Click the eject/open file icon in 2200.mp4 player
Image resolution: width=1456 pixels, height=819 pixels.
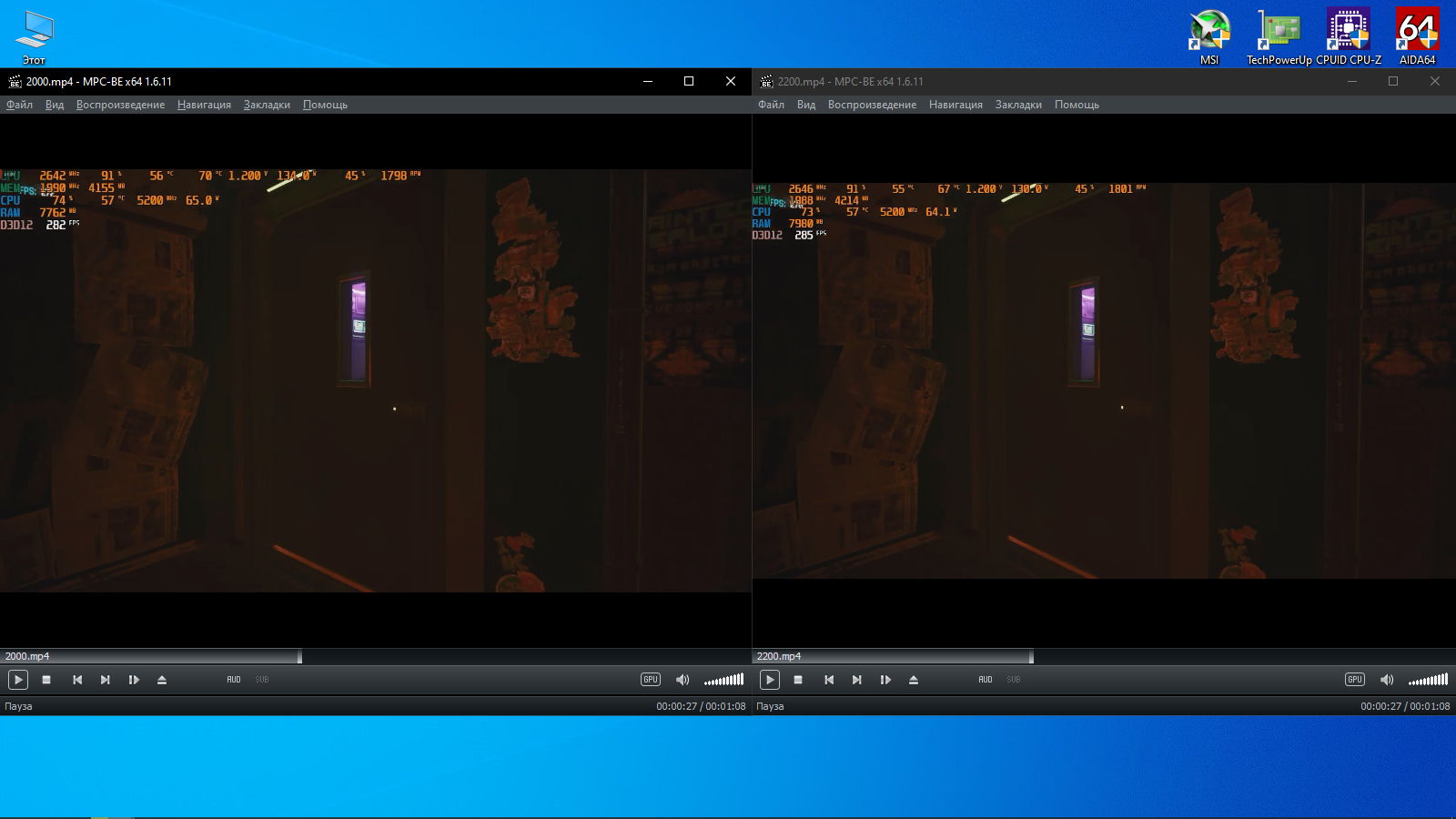point(914,680)
